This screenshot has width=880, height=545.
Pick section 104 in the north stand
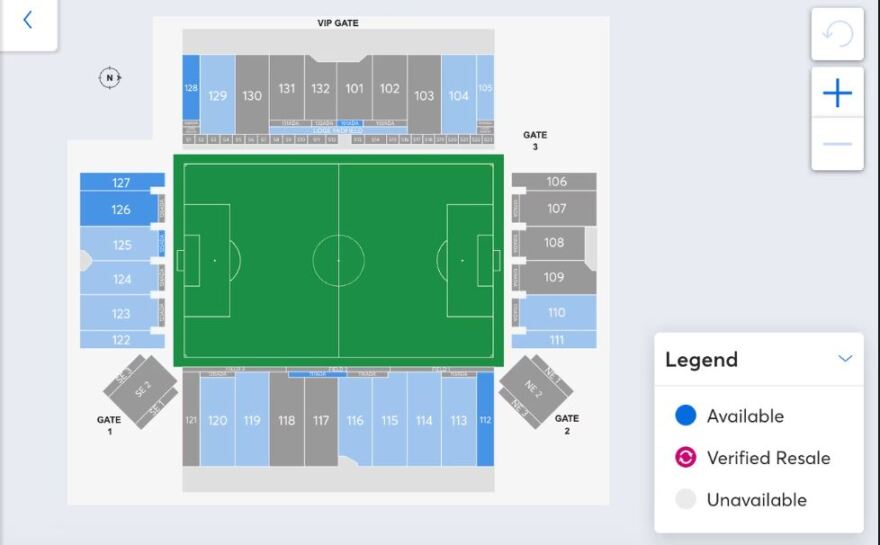point(459,95)
